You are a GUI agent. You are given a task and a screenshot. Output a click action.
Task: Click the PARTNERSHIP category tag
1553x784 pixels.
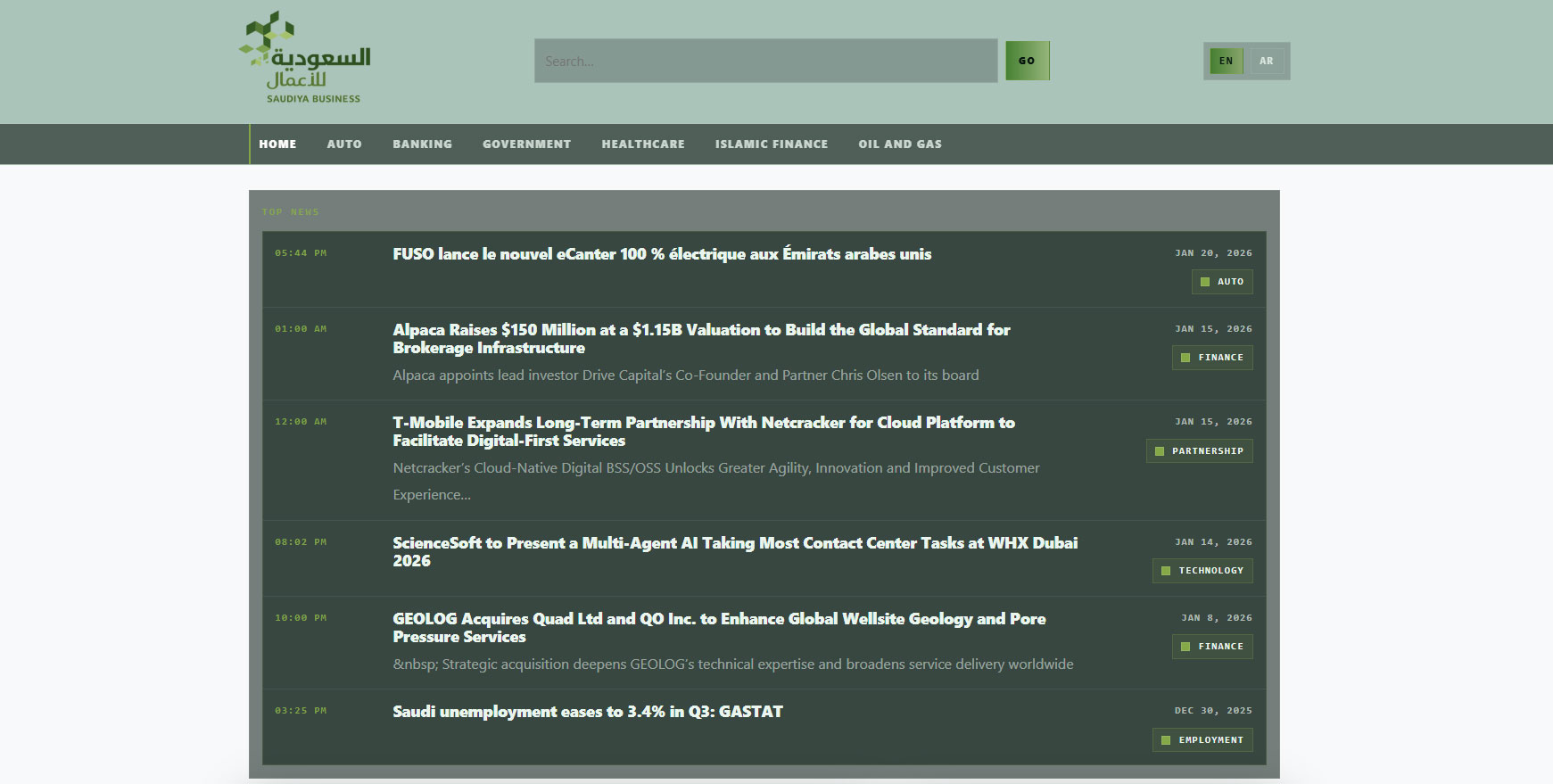[x=1200, y=451]
